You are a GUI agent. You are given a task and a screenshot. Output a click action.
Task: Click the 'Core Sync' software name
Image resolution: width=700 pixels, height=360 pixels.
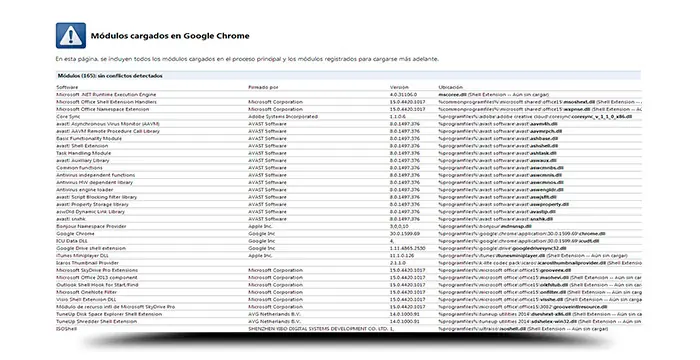(x=68, y=117)
